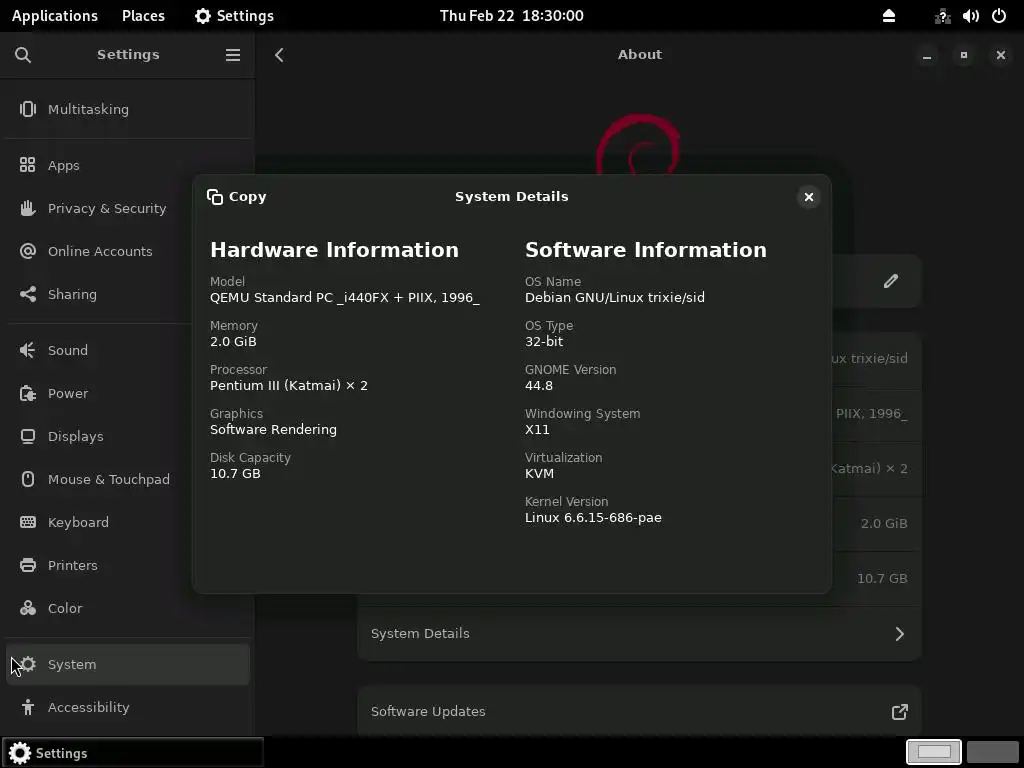
Task: Click the QEMU Standard PC model value
Action: coord(345,298)
